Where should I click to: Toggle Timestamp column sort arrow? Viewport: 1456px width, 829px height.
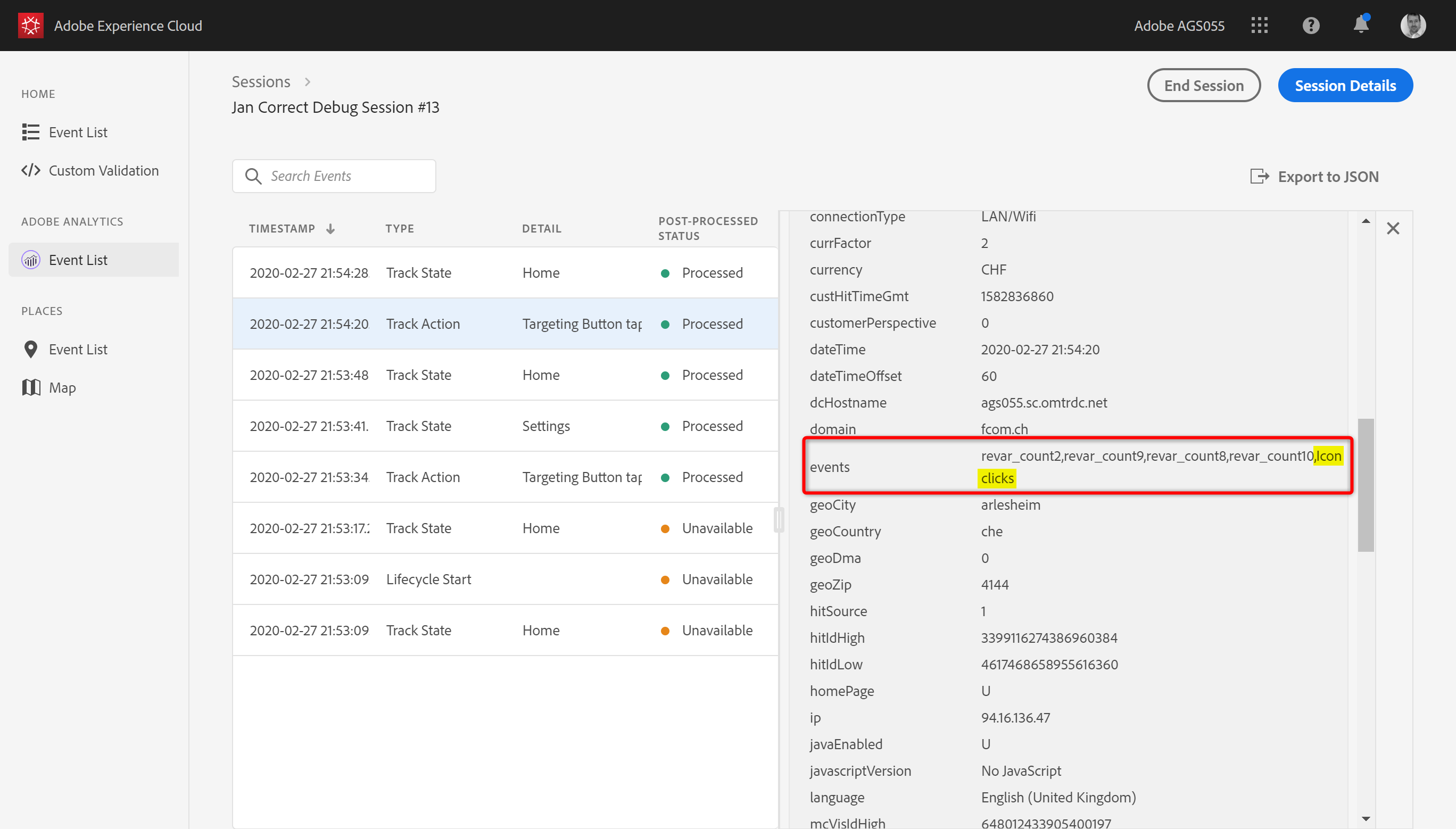pyautogui.click(x=330, y=229)
